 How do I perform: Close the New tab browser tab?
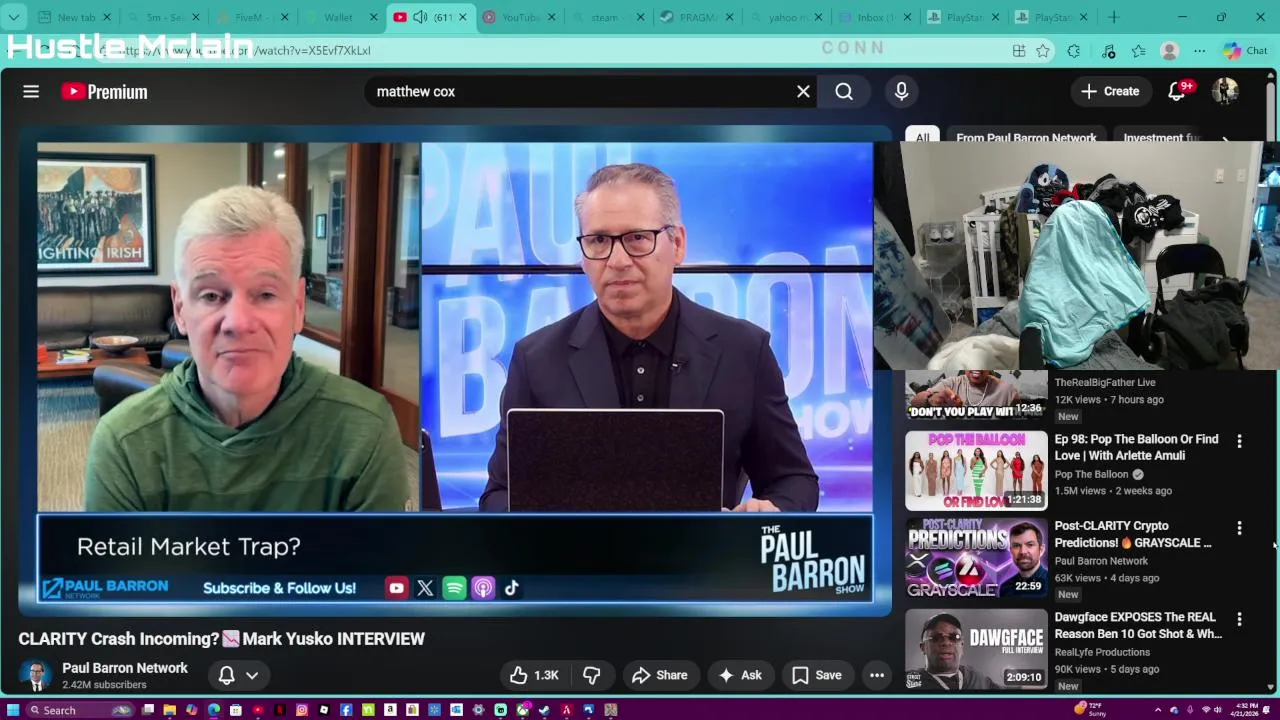click(107, 17)
